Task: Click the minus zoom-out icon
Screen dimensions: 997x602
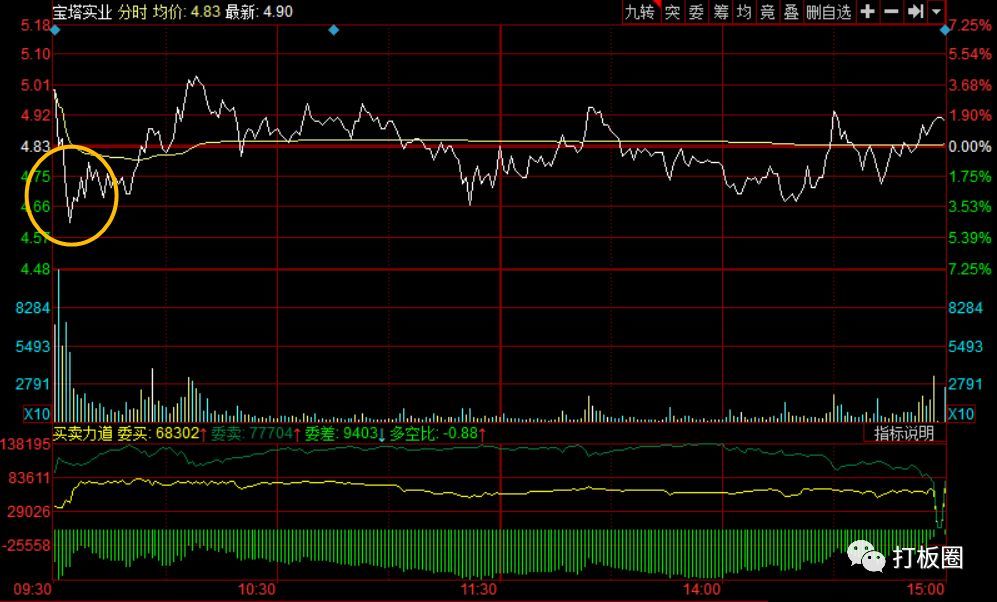Action: 891,11
